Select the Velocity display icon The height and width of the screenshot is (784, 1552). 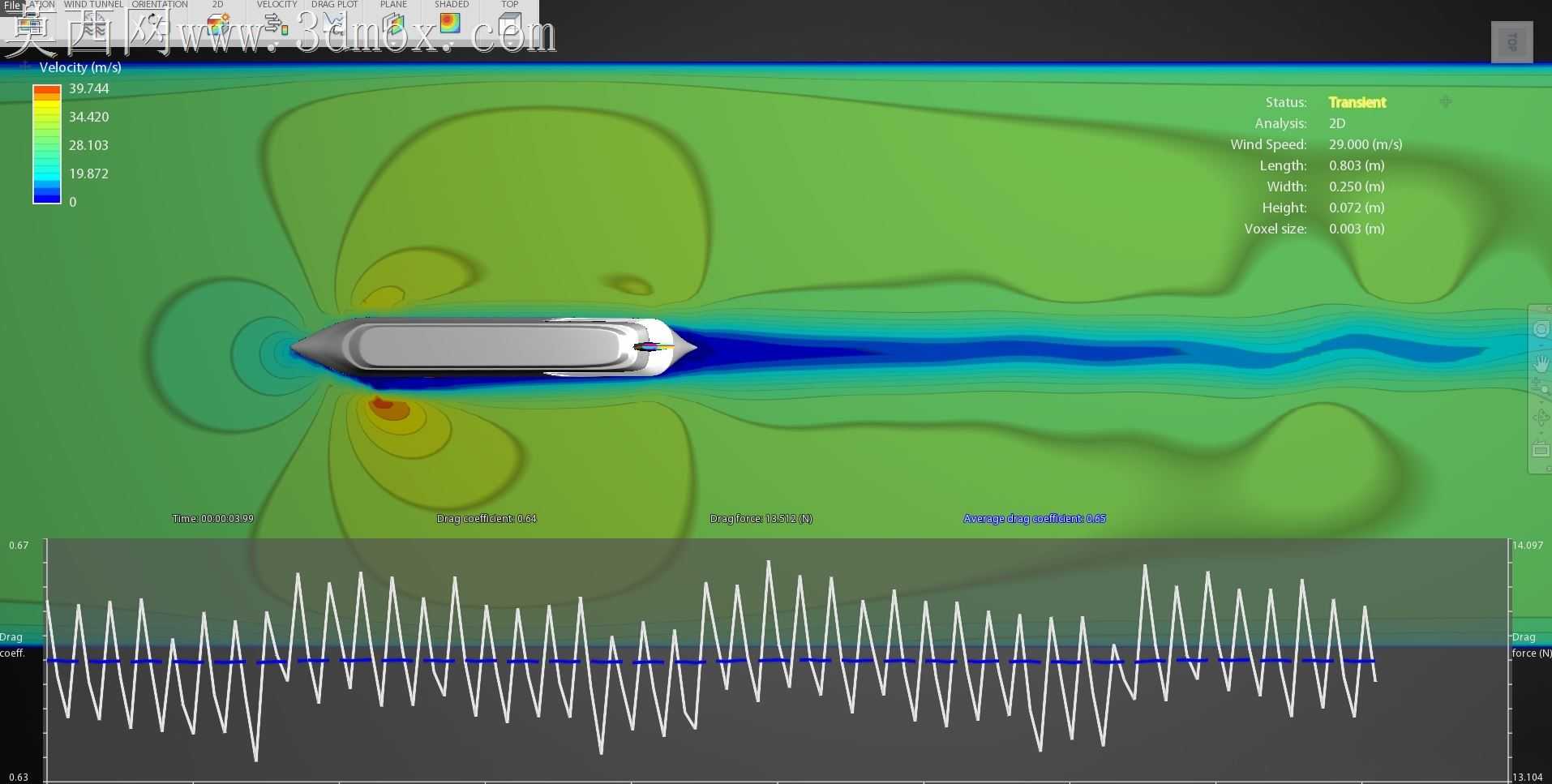coord(277,25)
